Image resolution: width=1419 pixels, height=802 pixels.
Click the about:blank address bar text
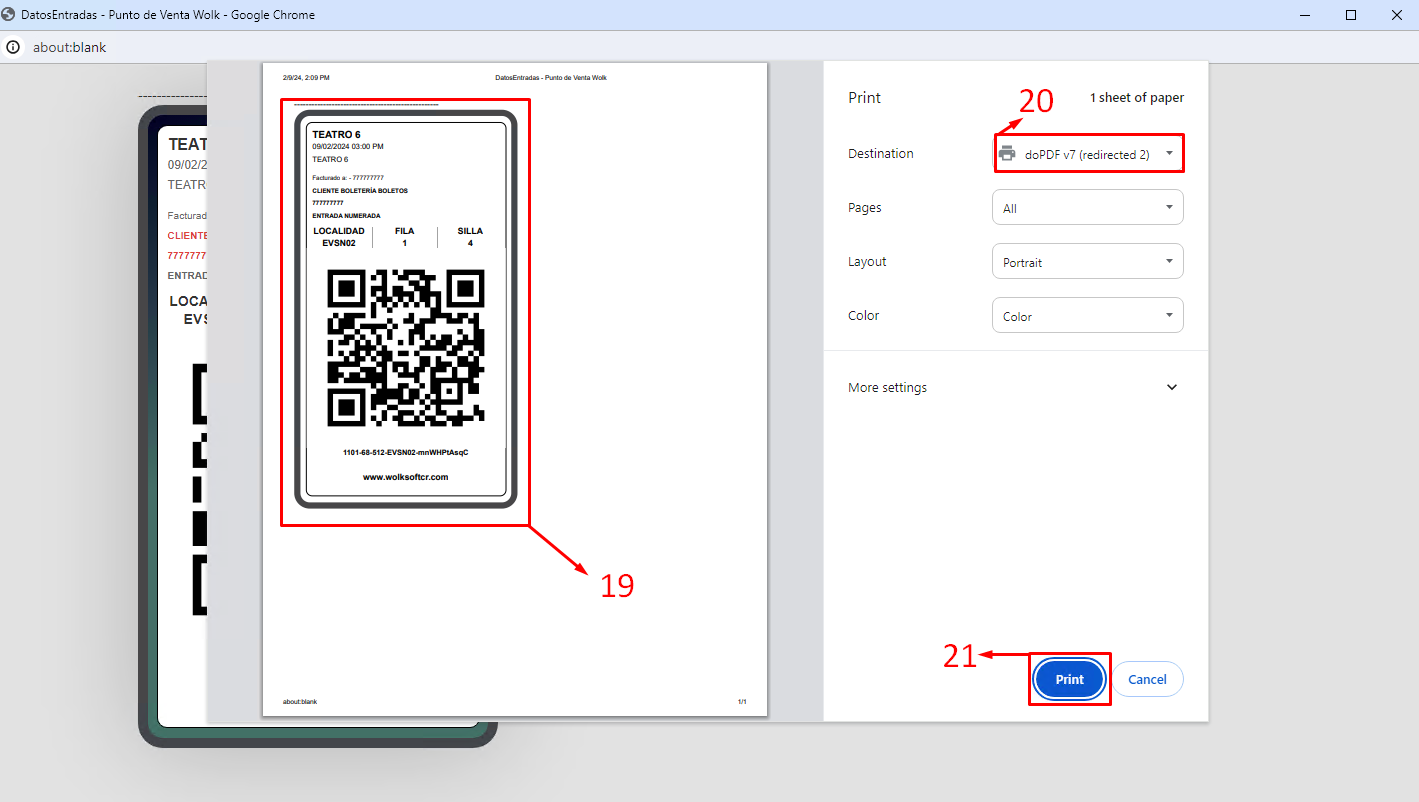point(69,47)
